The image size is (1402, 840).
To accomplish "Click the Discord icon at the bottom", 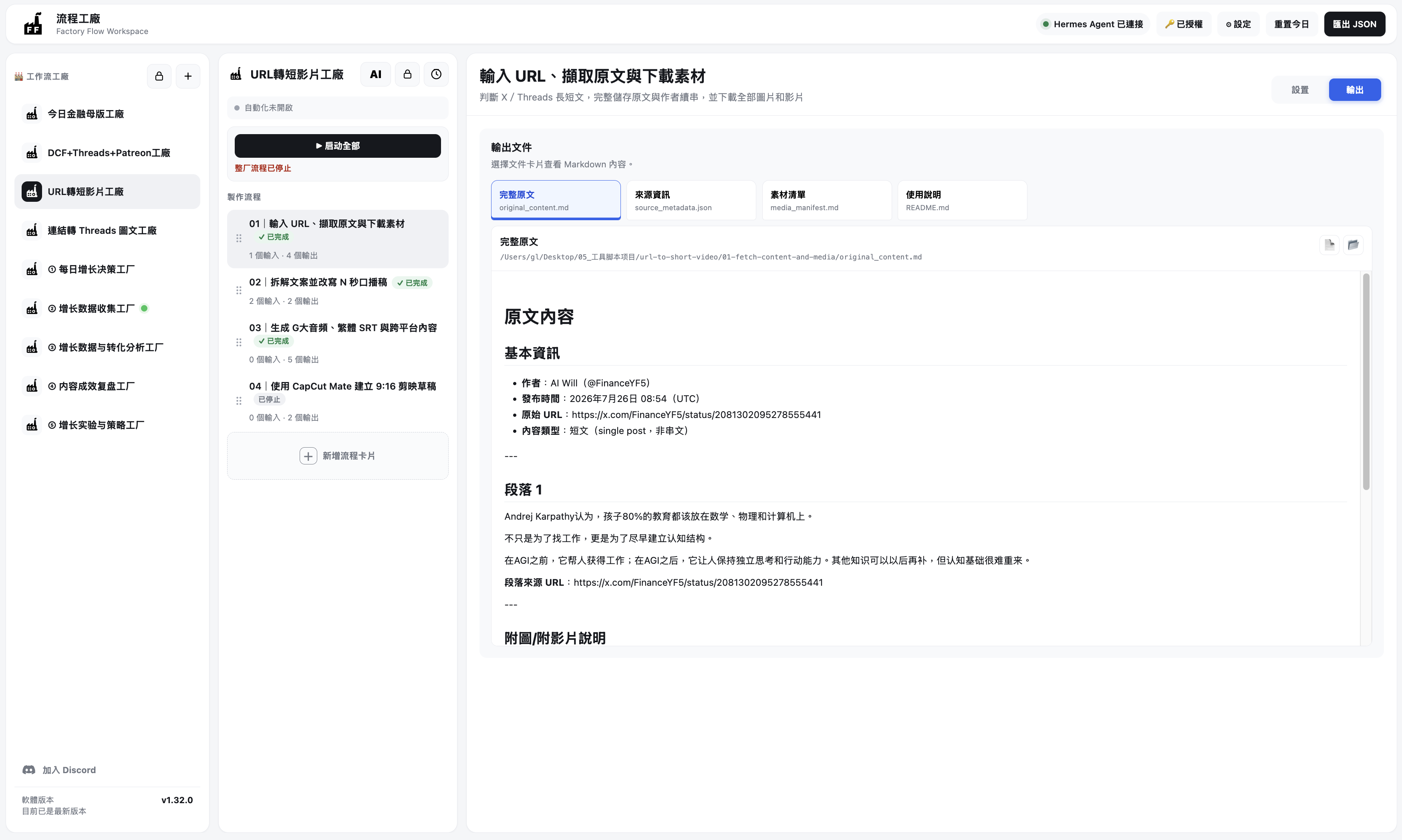I will pyautogui.click(x=29, y=770).
